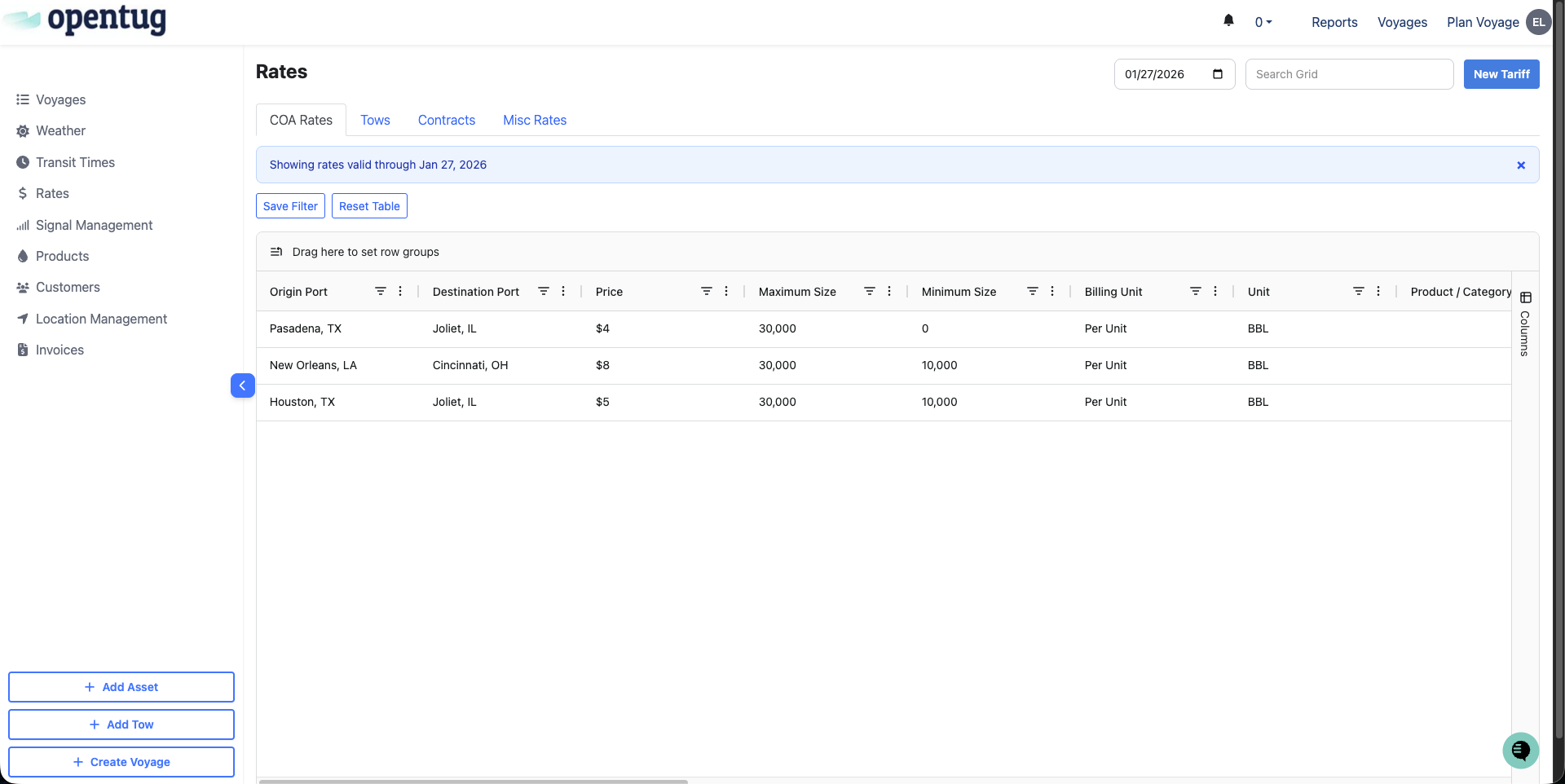The image size is (1565, 784).
Task: Click the Billing Unit filter icon
Action: pyautogui.click(x=1195, y=292)
